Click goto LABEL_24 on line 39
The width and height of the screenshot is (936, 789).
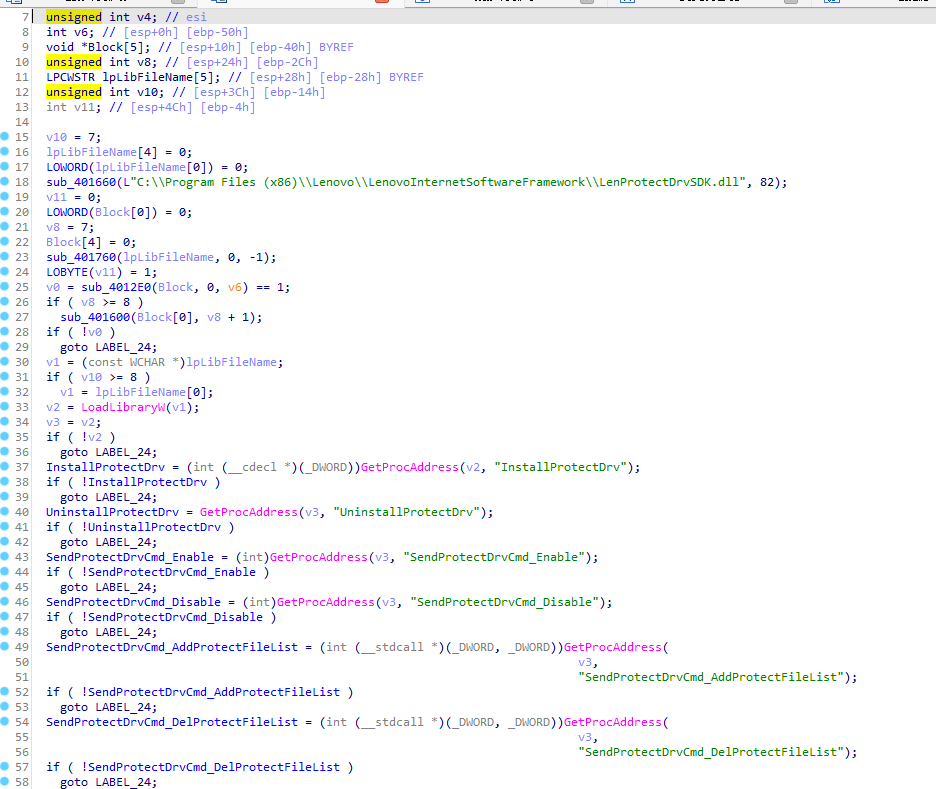pyautogui.click(x=109, y=497)
